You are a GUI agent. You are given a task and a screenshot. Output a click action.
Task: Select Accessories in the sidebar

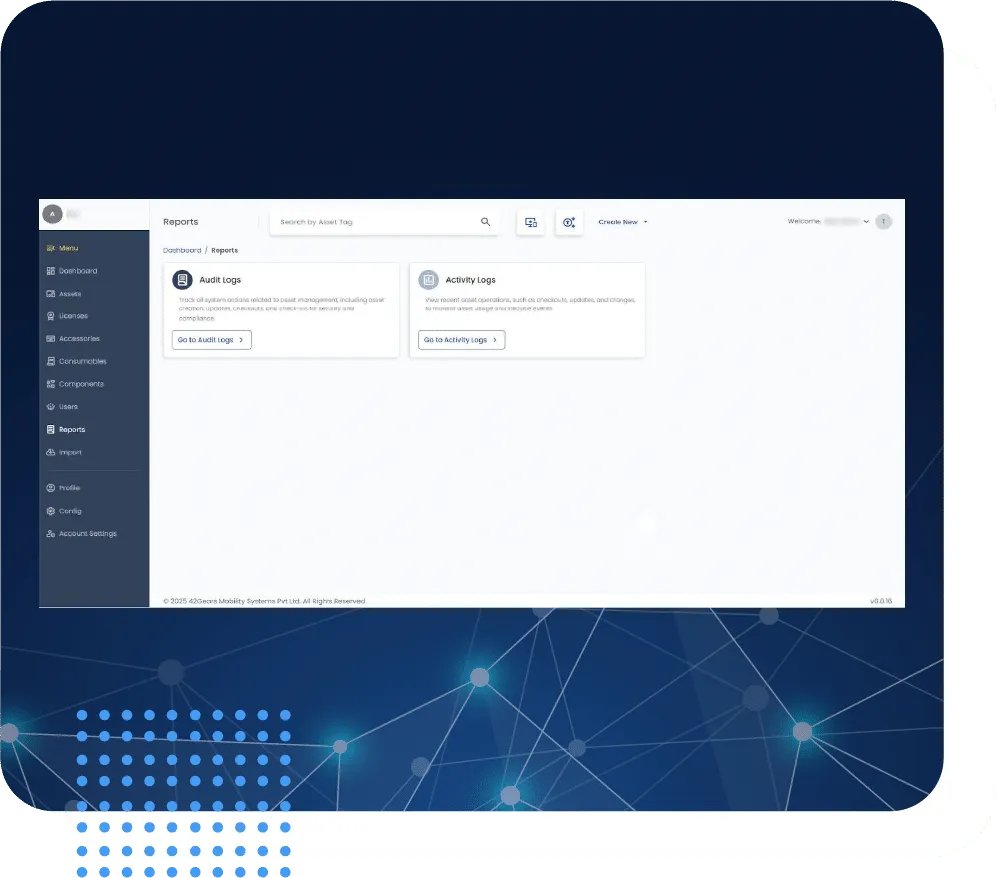[x=73, y=339]
